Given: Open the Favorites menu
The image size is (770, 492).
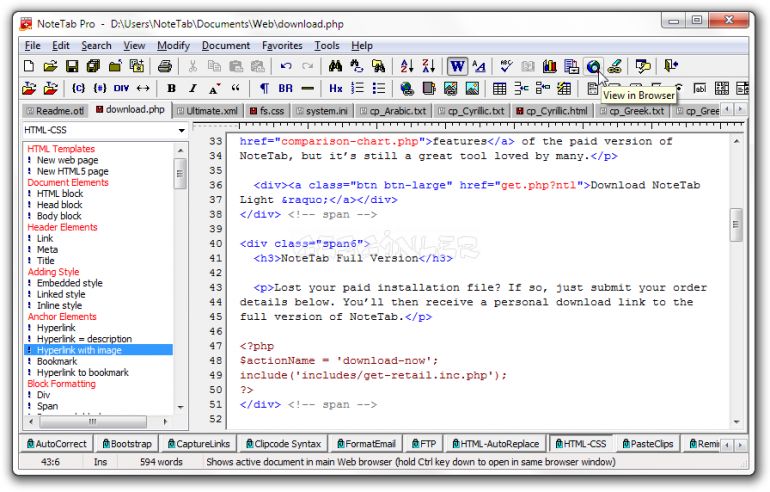Looking at the screenshot, I should pos(282,45).
